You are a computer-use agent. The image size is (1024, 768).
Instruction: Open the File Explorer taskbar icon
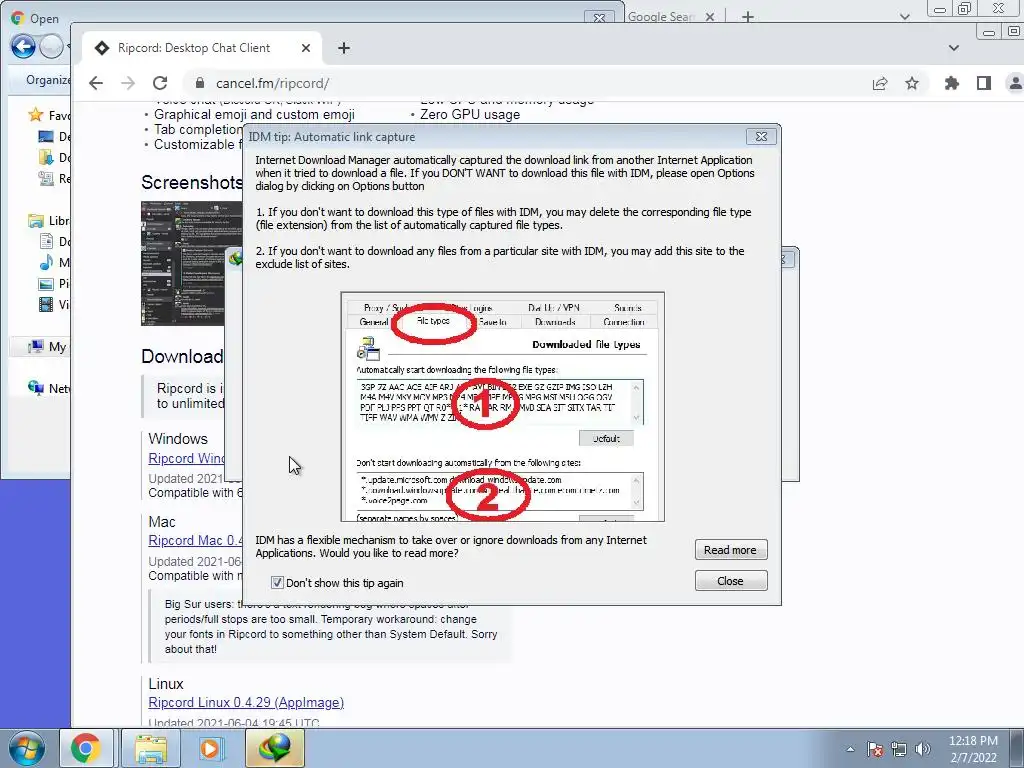click(x=151, y=748)
